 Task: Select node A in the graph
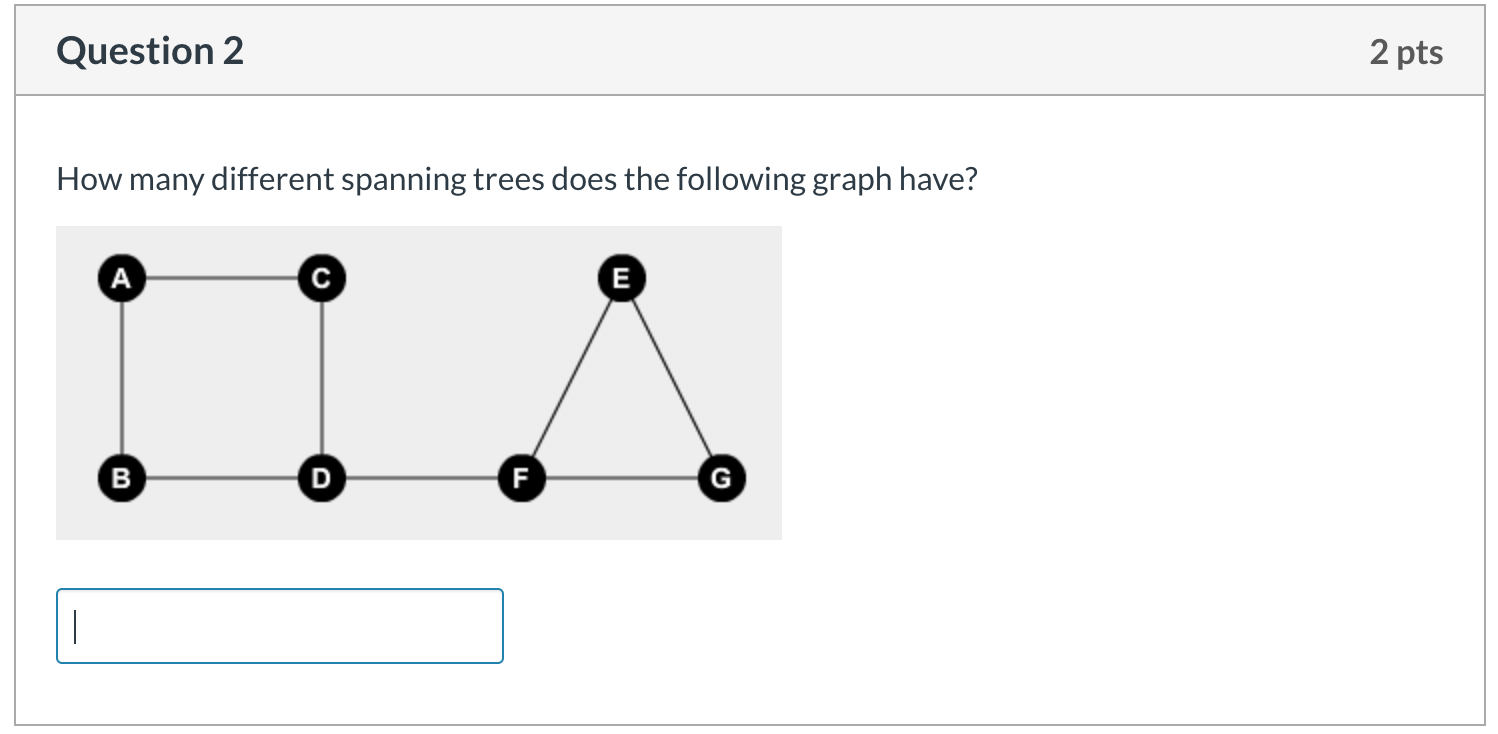(x=120, y=278)
